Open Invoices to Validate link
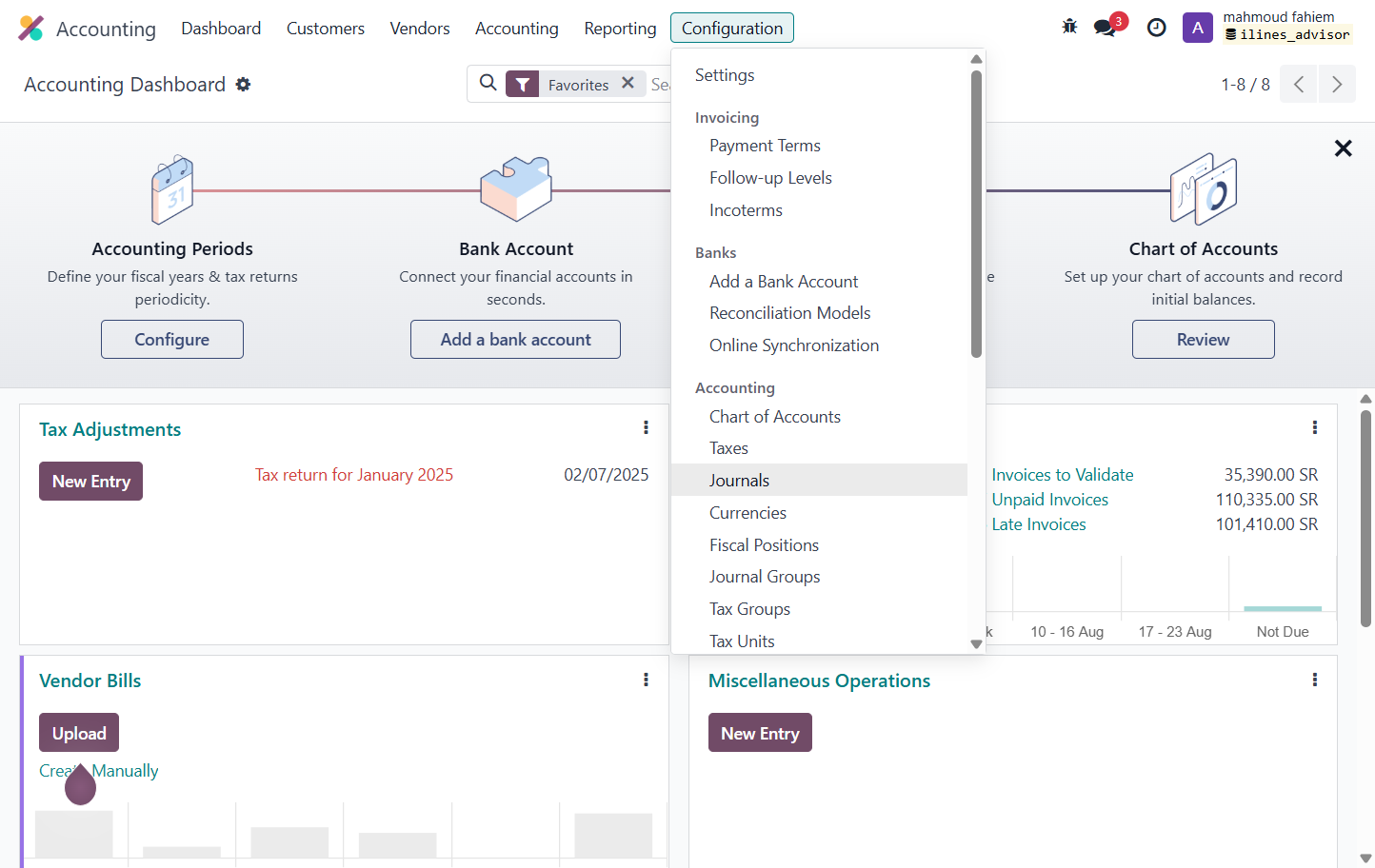Viewport: 1375px width, 868px height. (1063, 475)
